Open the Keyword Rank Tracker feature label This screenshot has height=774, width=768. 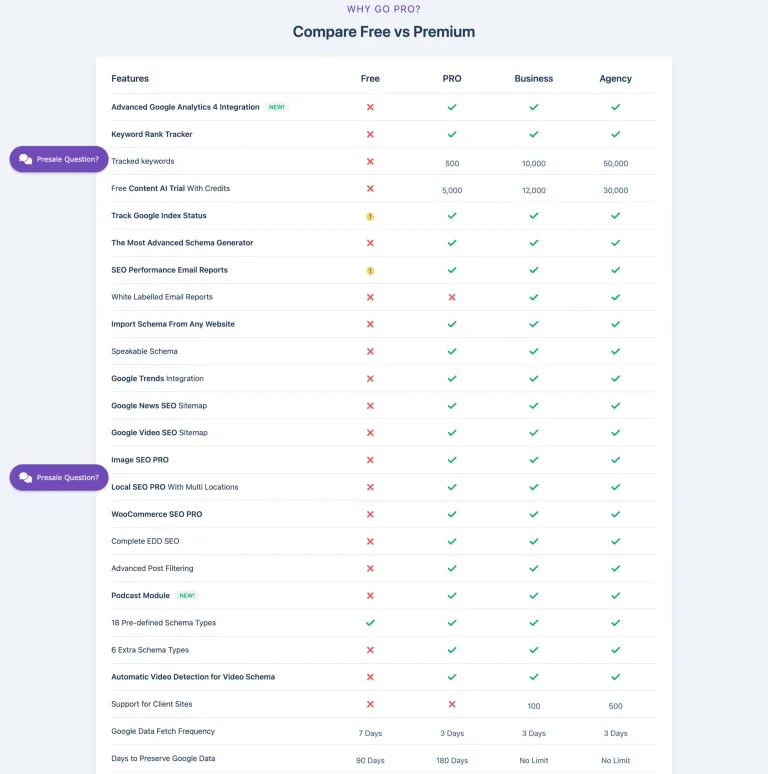(x=152, y=134)
